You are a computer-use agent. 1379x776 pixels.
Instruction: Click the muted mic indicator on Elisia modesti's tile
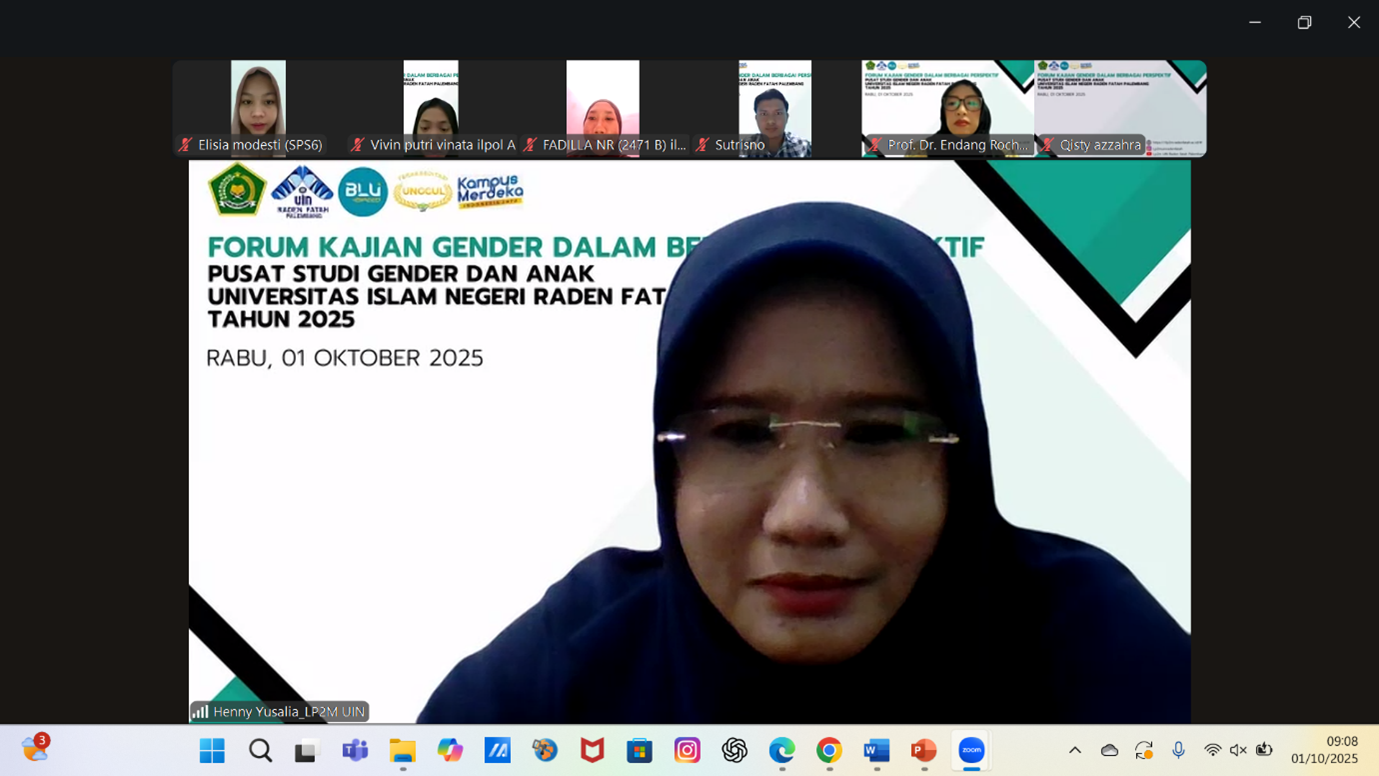[185, 144]
